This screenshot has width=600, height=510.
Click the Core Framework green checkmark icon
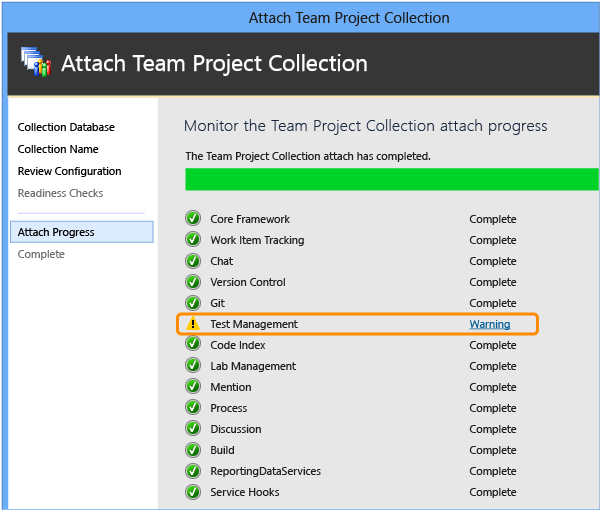[193, 218]
